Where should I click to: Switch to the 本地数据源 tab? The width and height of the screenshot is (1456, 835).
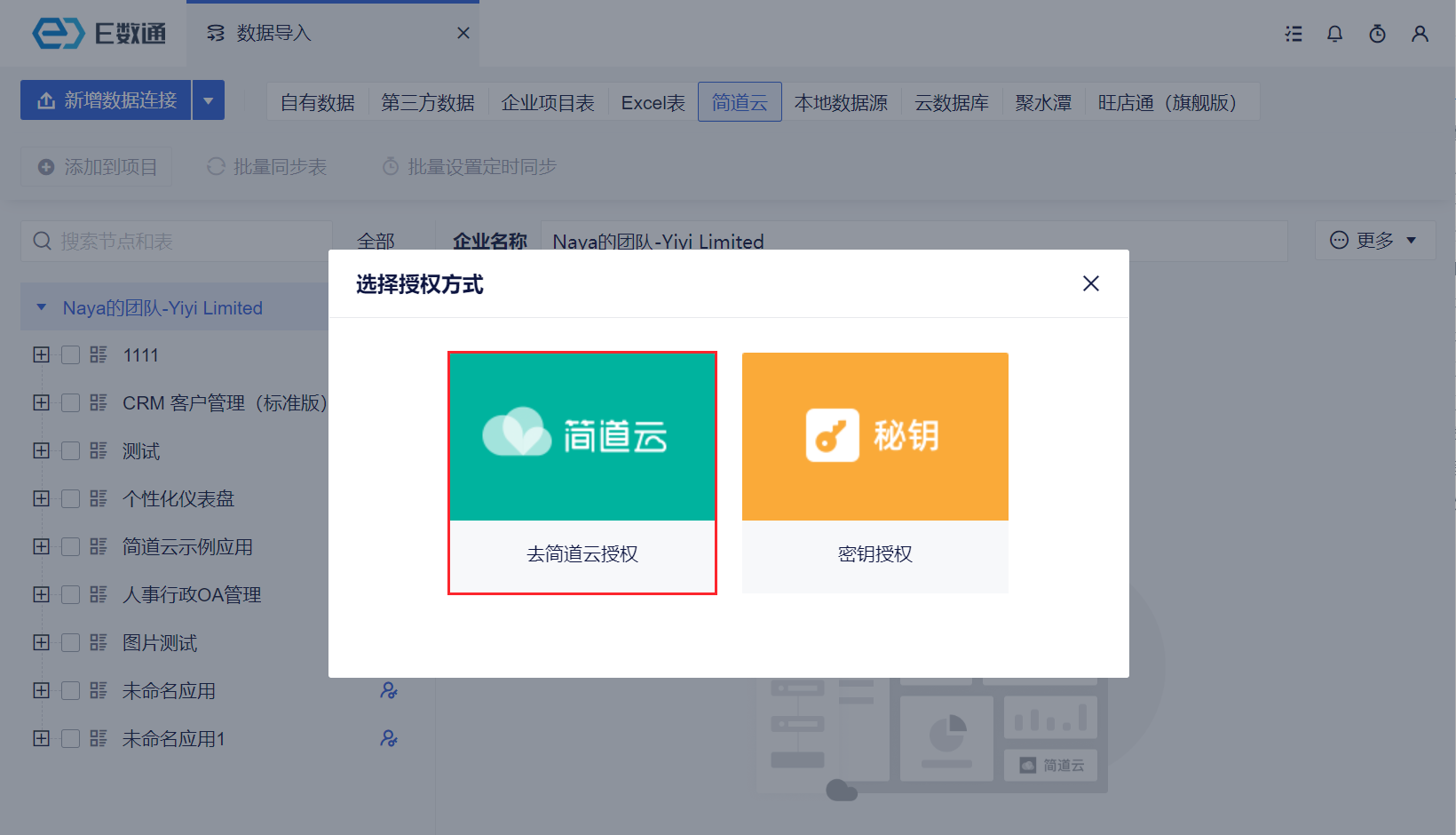[x=841, y=102]
